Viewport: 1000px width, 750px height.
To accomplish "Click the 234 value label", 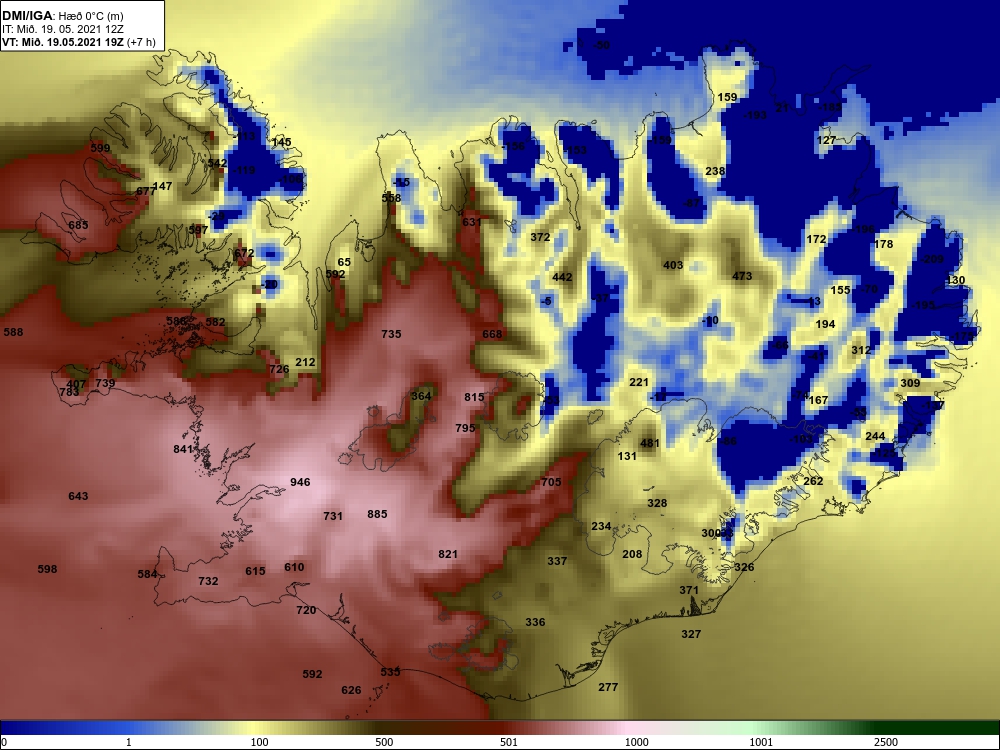I will (x=601, y=526).
